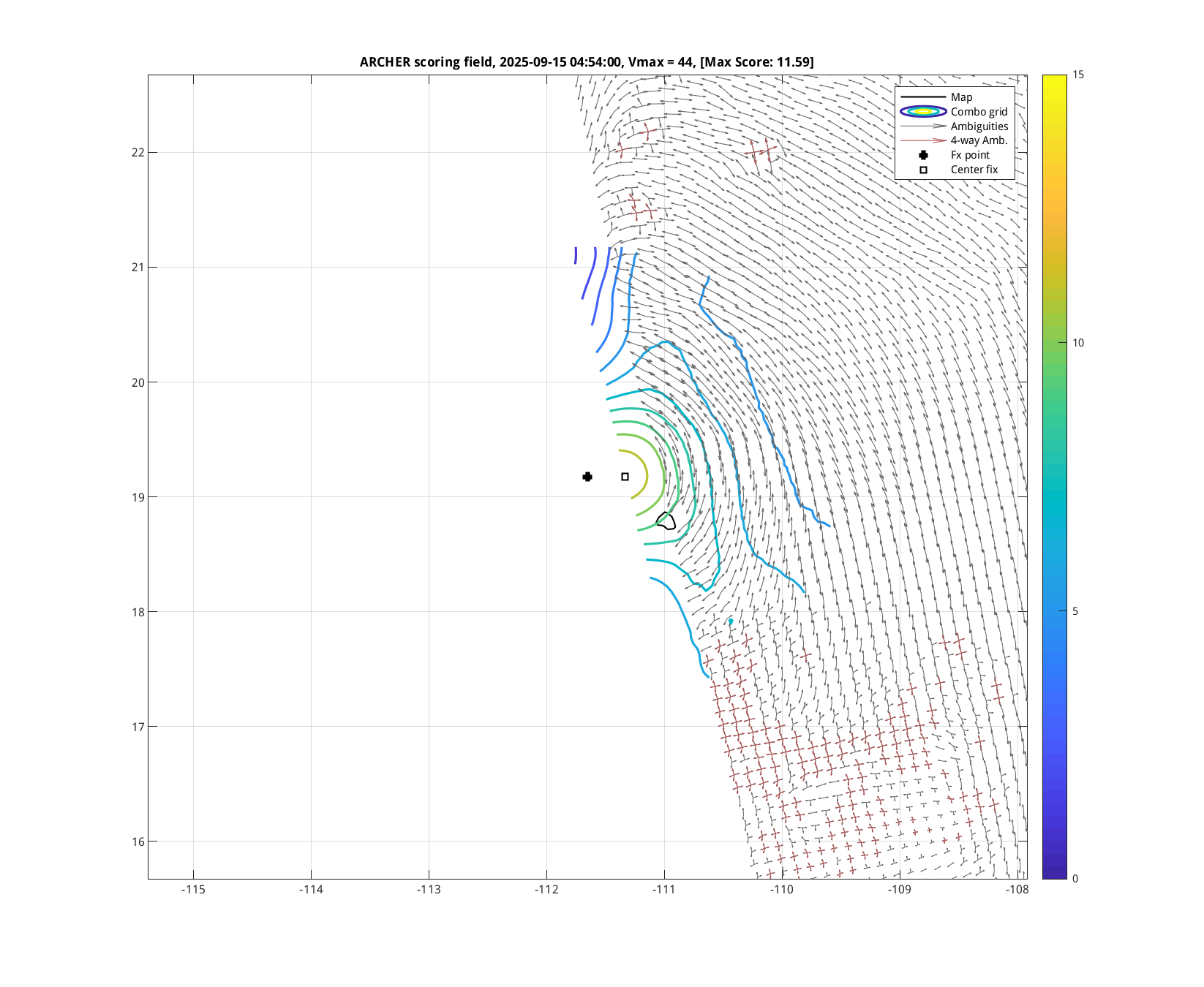The image size is (1204, 987).
Task: Click the red 4-way Amb. arrow in legend
Action: click(x=923, y=140)
